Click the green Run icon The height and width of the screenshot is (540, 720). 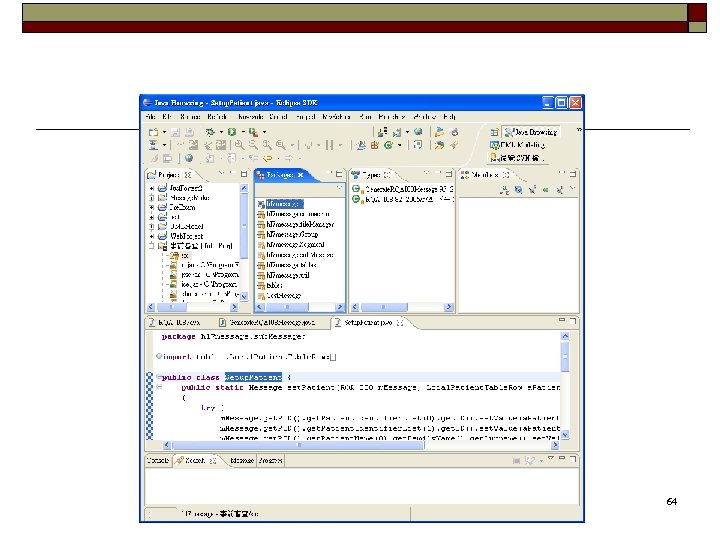coord(232,132)
